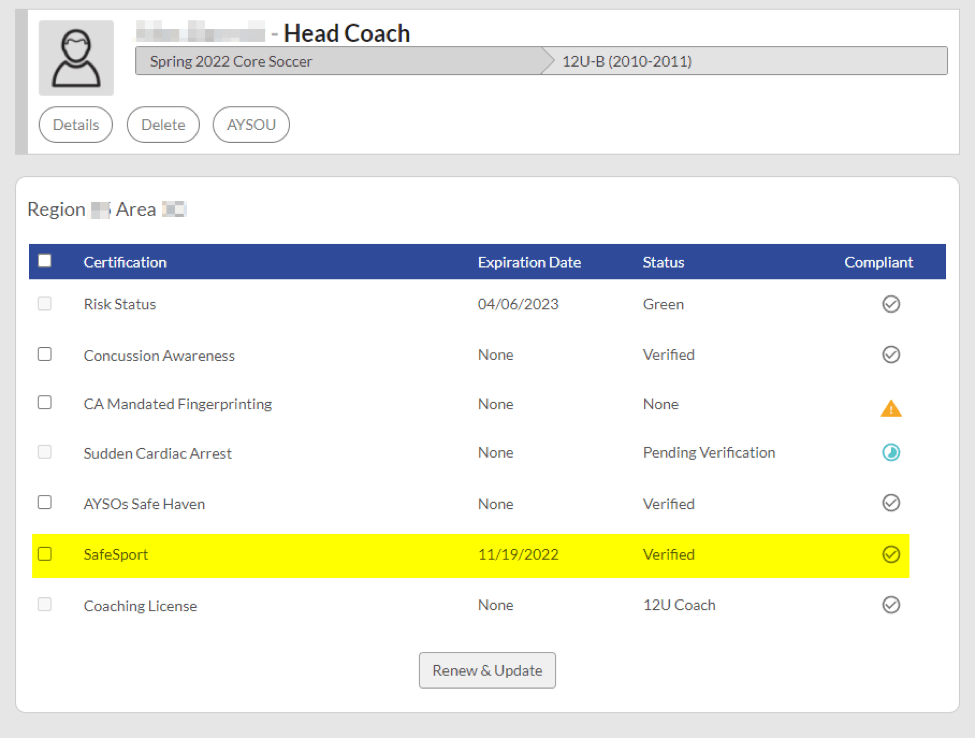Click the Green risk status value
975x738 pixels.
663,304
